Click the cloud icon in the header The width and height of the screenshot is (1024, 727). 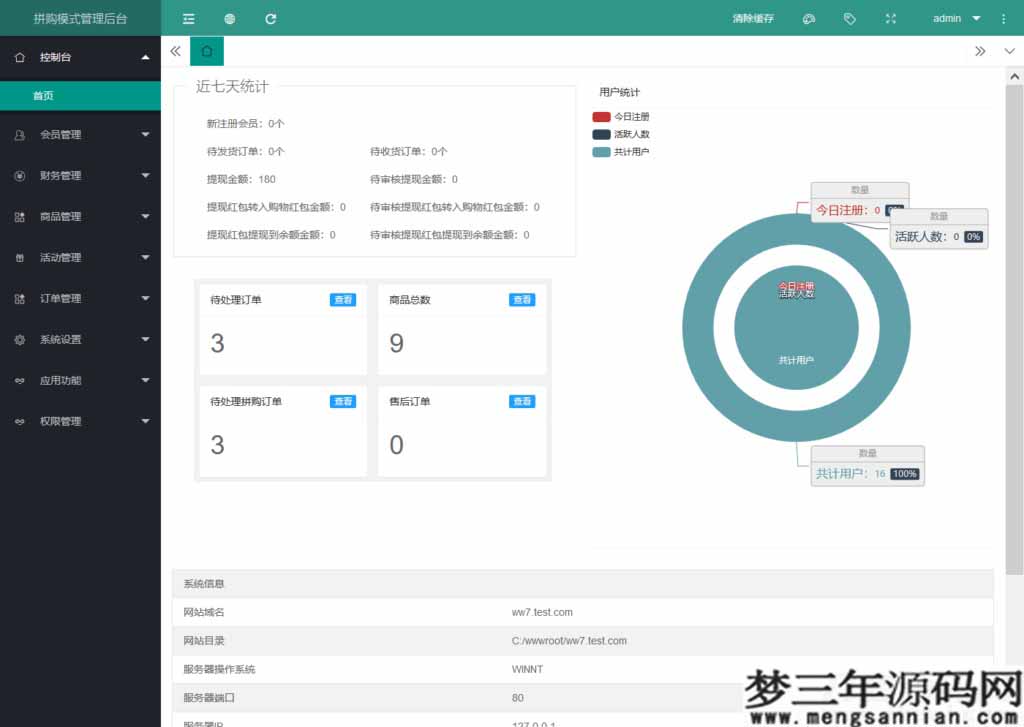809,17
